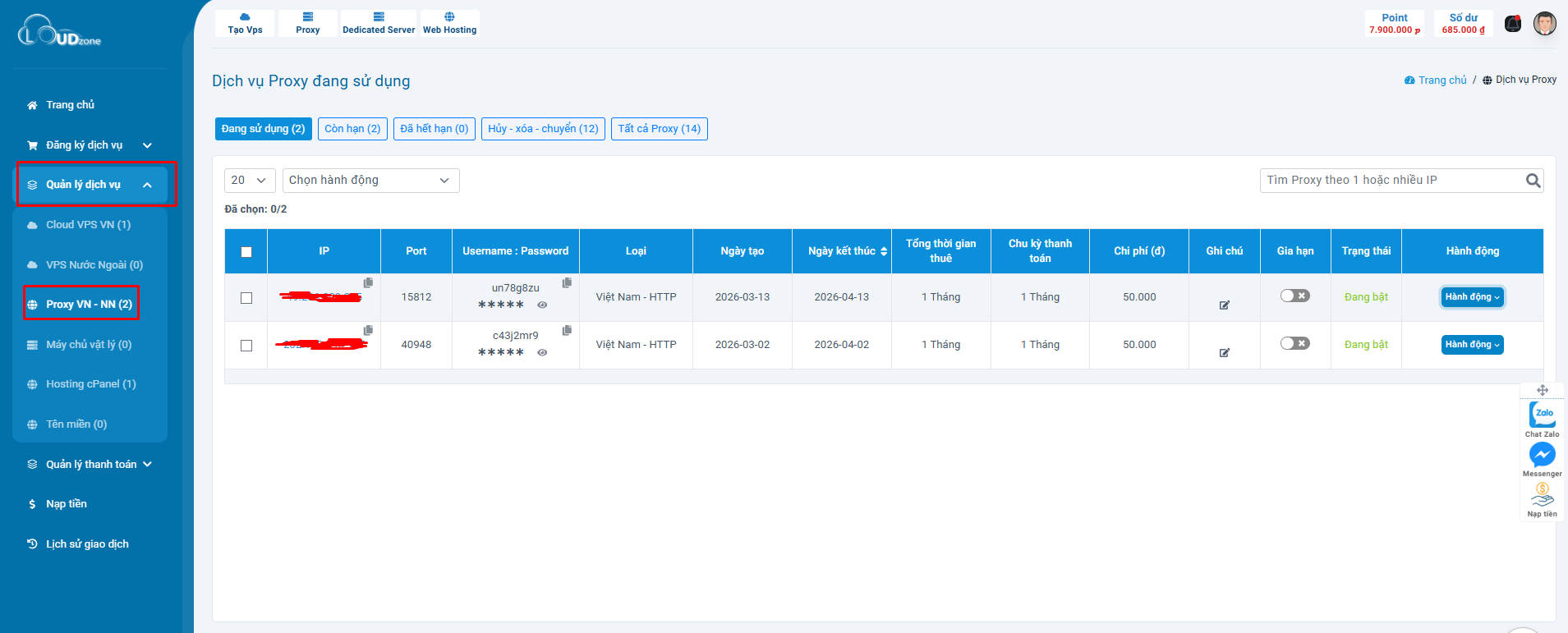Open the Chọn hành động dropdown

[x=370, y=181]
